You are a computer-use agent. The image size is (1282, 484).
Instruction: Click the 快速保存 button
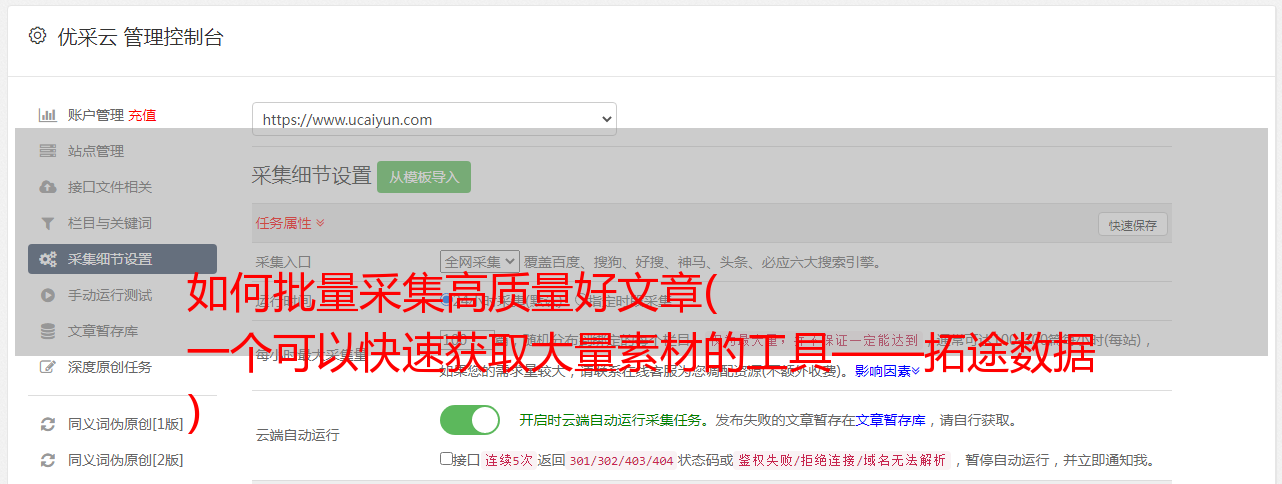(1133, 225)
